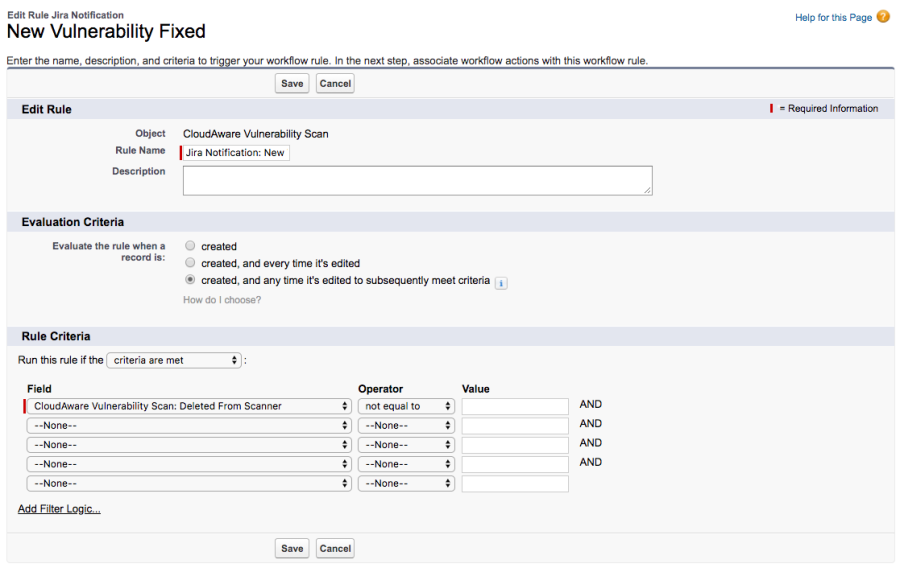
Task: Open the second row field --None-- dropdown
Action: 189,426
